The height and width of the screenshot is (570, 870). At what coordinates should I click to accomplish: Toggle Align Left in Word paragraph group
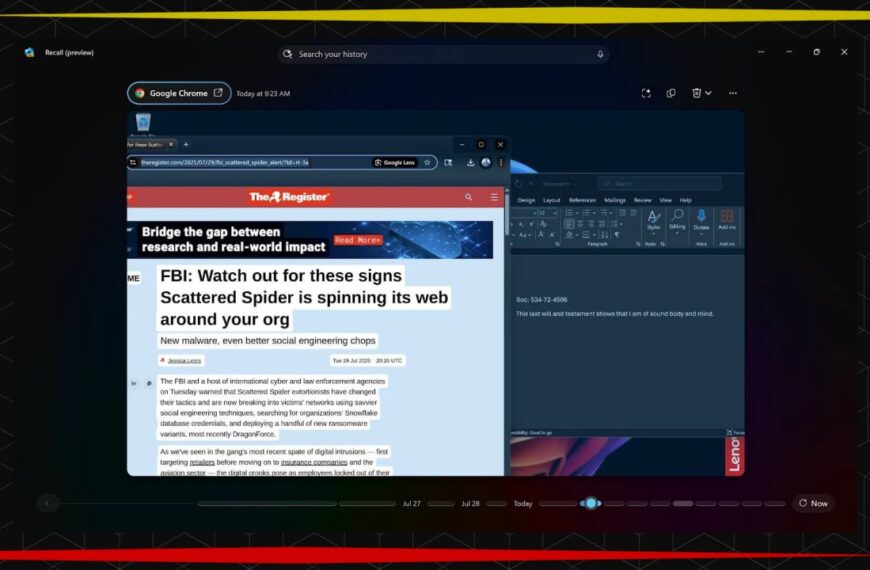[569, 224]
